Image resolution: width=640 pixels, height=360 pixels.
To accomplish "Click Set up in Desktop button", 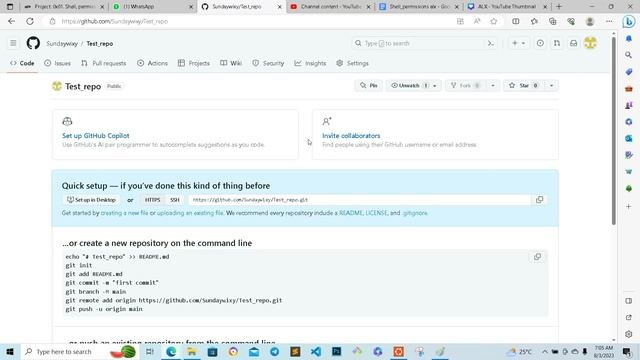I will (x=91, y=200).
